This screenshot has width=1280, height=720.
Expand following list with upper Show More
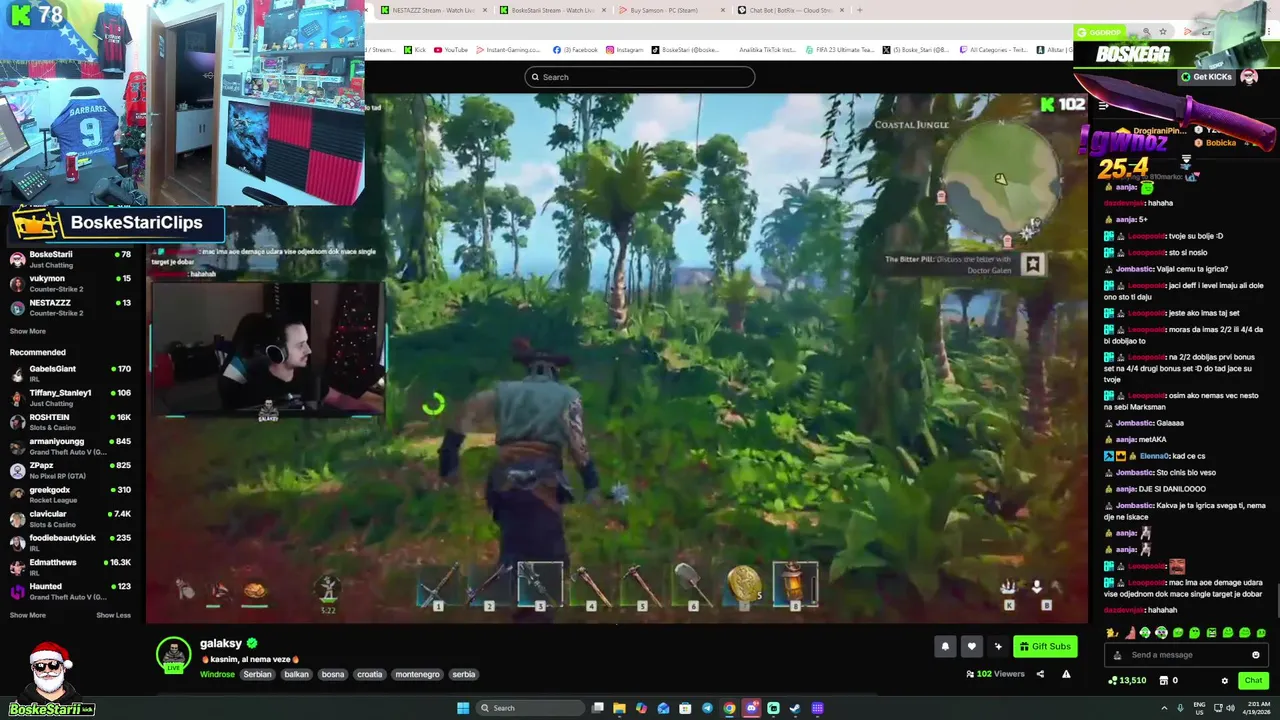[x=28, y=331]
